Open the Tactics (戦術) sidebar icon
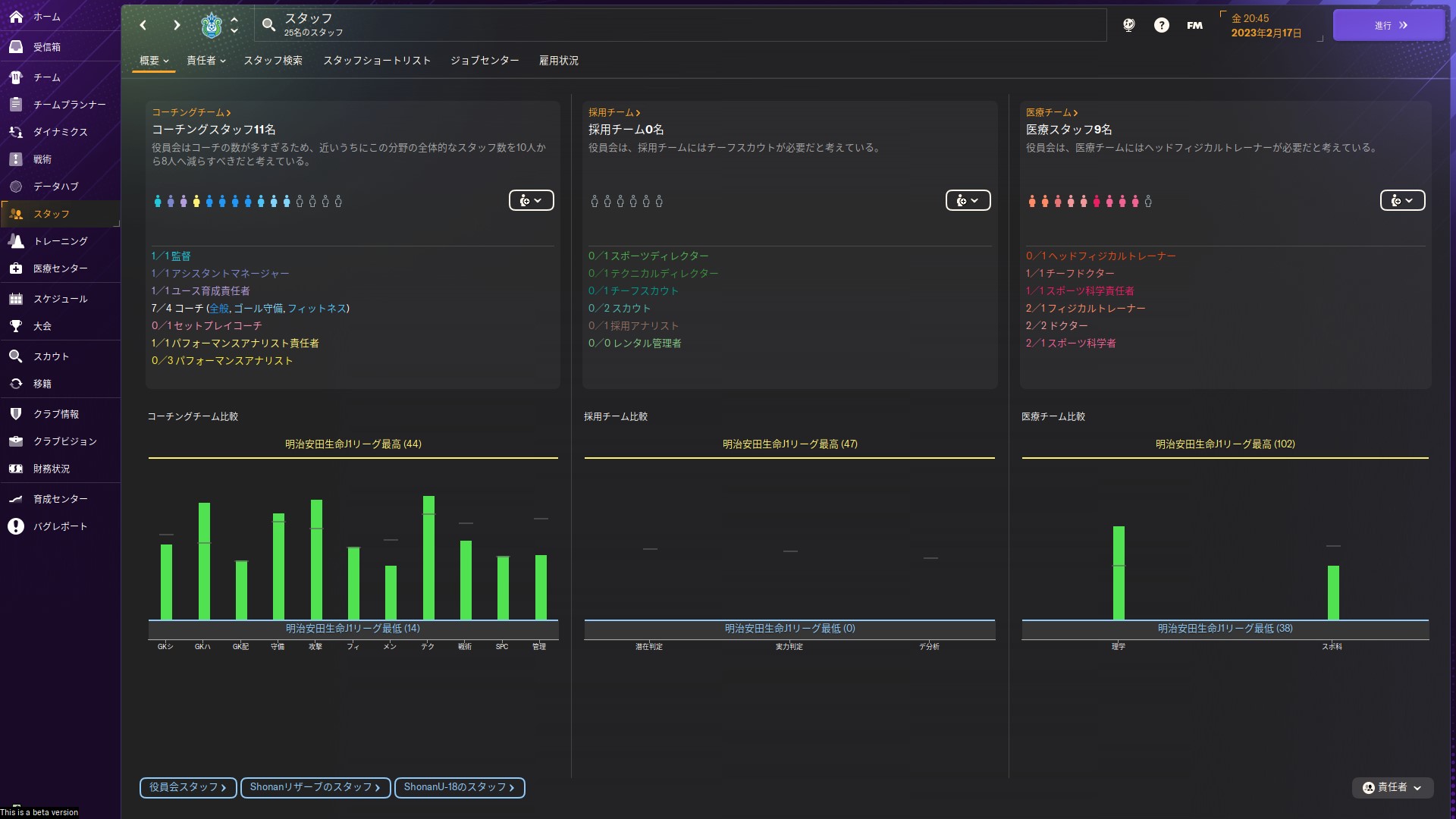Screen dimensions: 1456x819 pos(16,159)
